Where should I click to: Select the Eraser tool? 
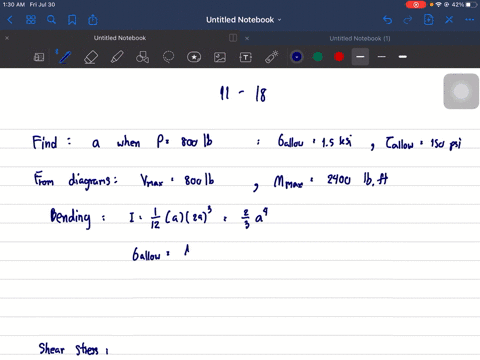(x=91, y=57)
